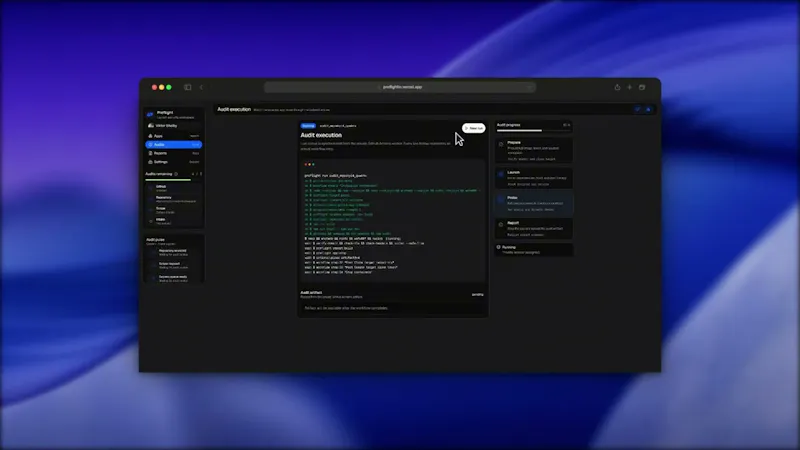800x450 pixels.
Task: Select the Repository checklist row
Action: click(x=173, y=199)
